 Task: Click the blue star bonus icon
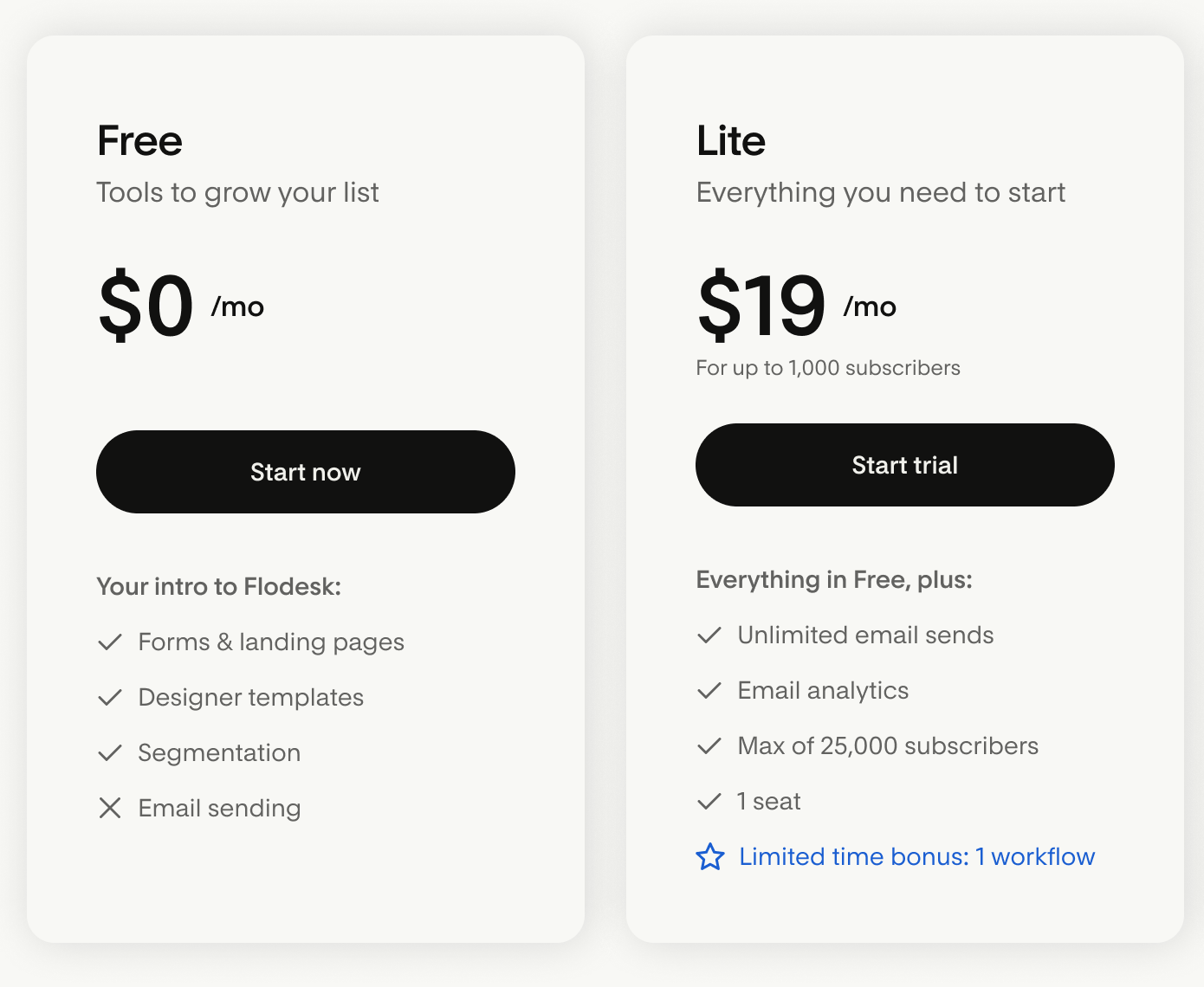tap(710, 857)
